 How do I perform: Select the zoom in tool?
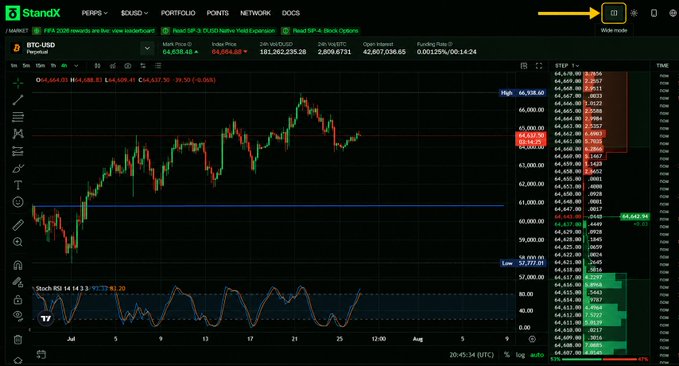click(18, 242)
